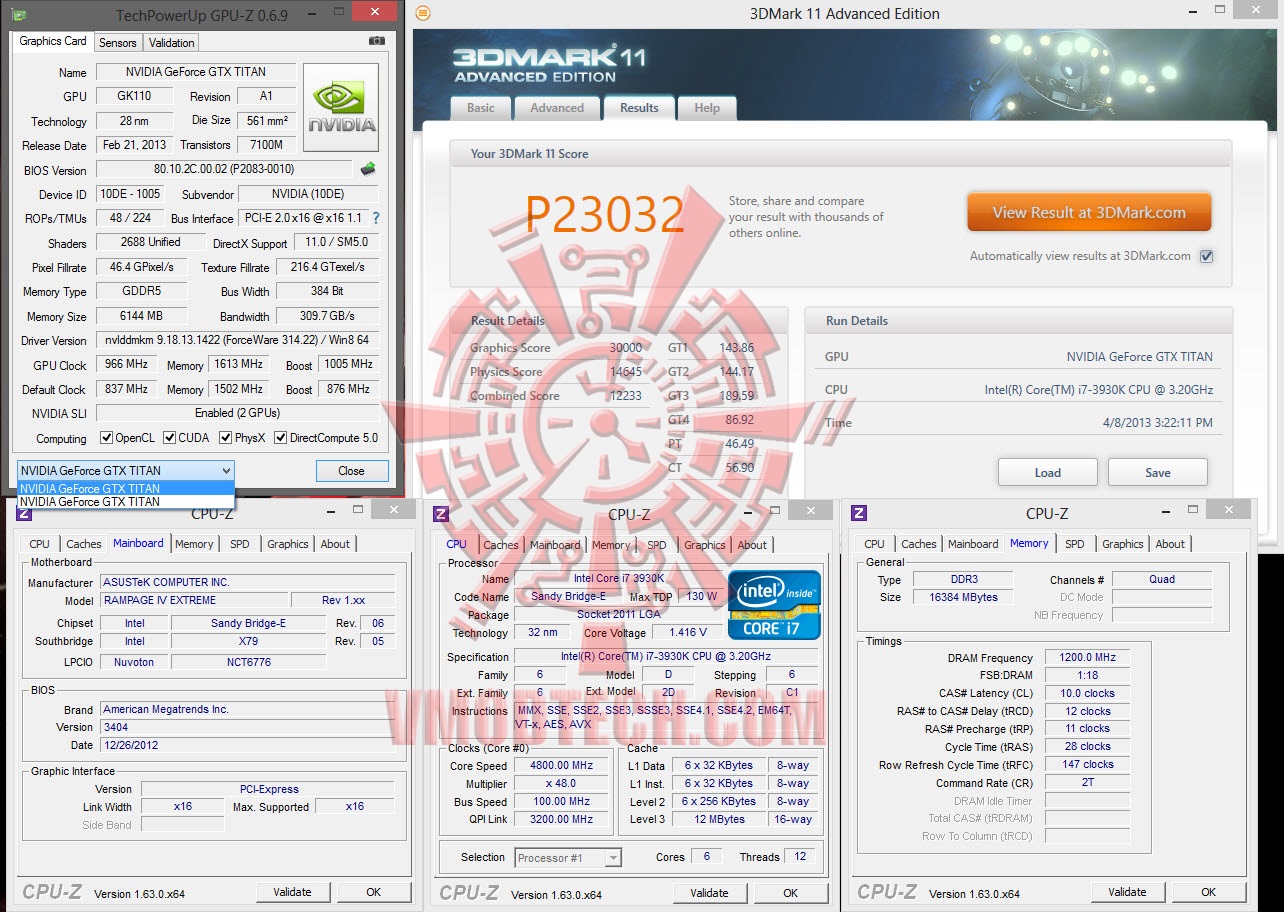Open SPD tab in CPU-Z Memory window
The width and height of the screenshot is (1284, 912).
pyautogui.click(x=1075, y=544)
